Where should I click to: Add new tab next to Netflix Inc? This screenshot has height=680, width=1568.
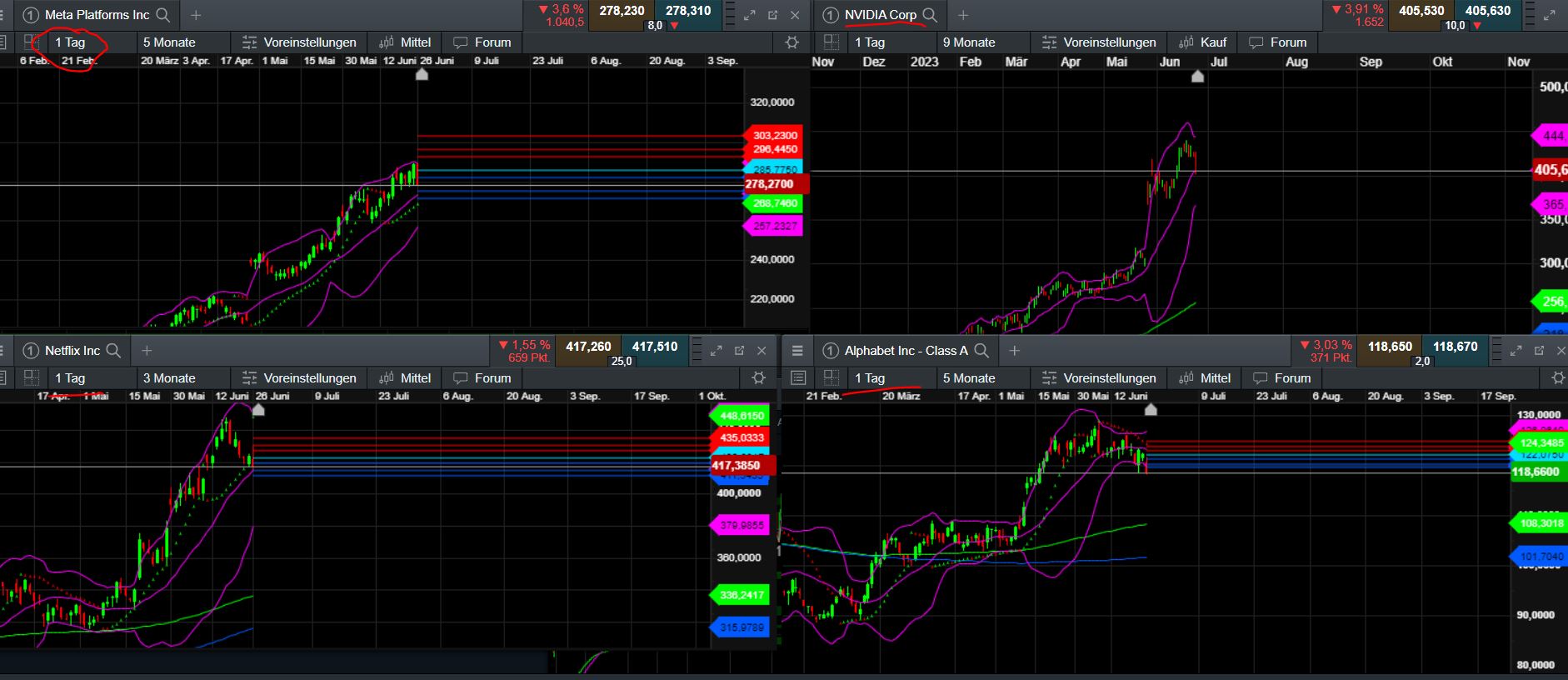pyautogui.click(x=146, y=351)
